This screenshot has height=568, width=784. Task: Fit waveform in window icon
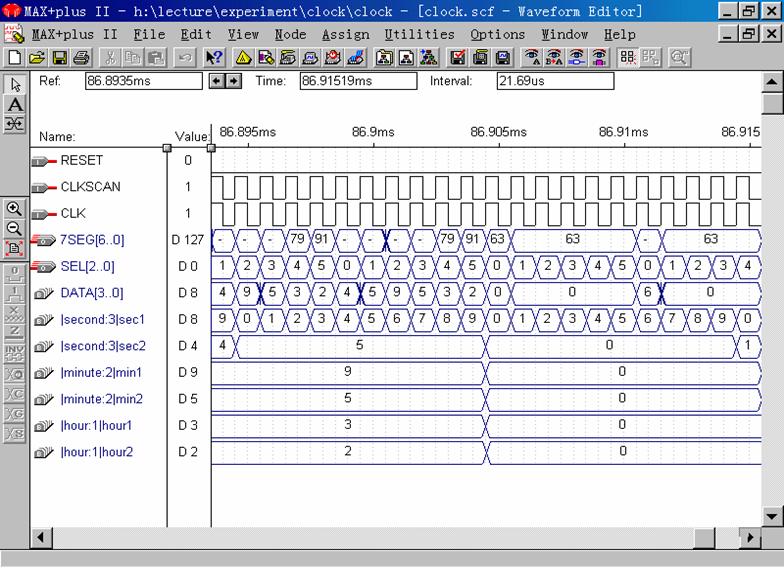14,248
